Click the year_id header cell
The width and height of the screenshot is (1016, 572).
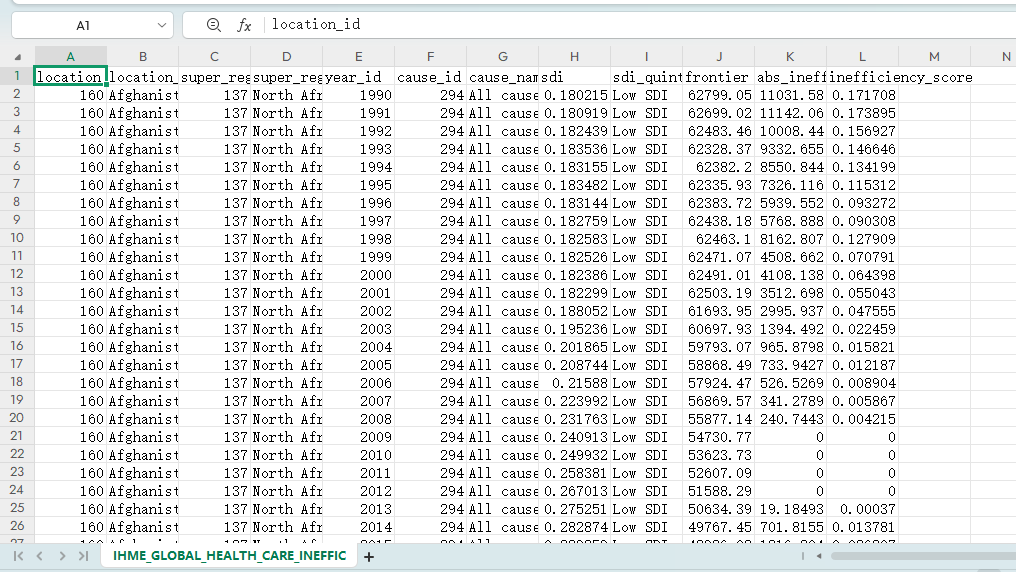coord(358,77)
